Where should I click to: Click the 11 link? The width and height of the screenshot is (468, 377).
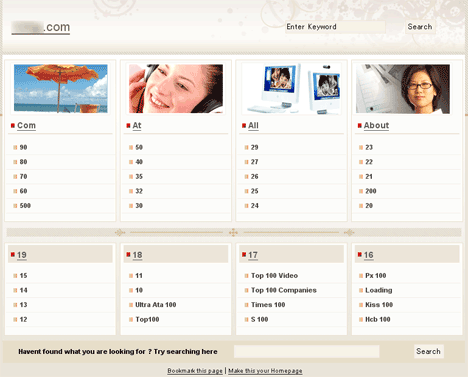pos(139,276)
